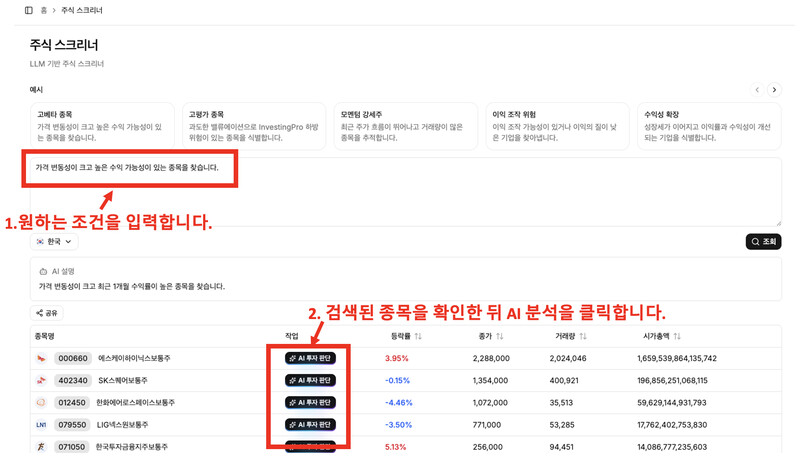Click the SK스퀘어 logo icon
Image resolution: width=800 pixels, height=456 pixels.
tap(41, 381)
